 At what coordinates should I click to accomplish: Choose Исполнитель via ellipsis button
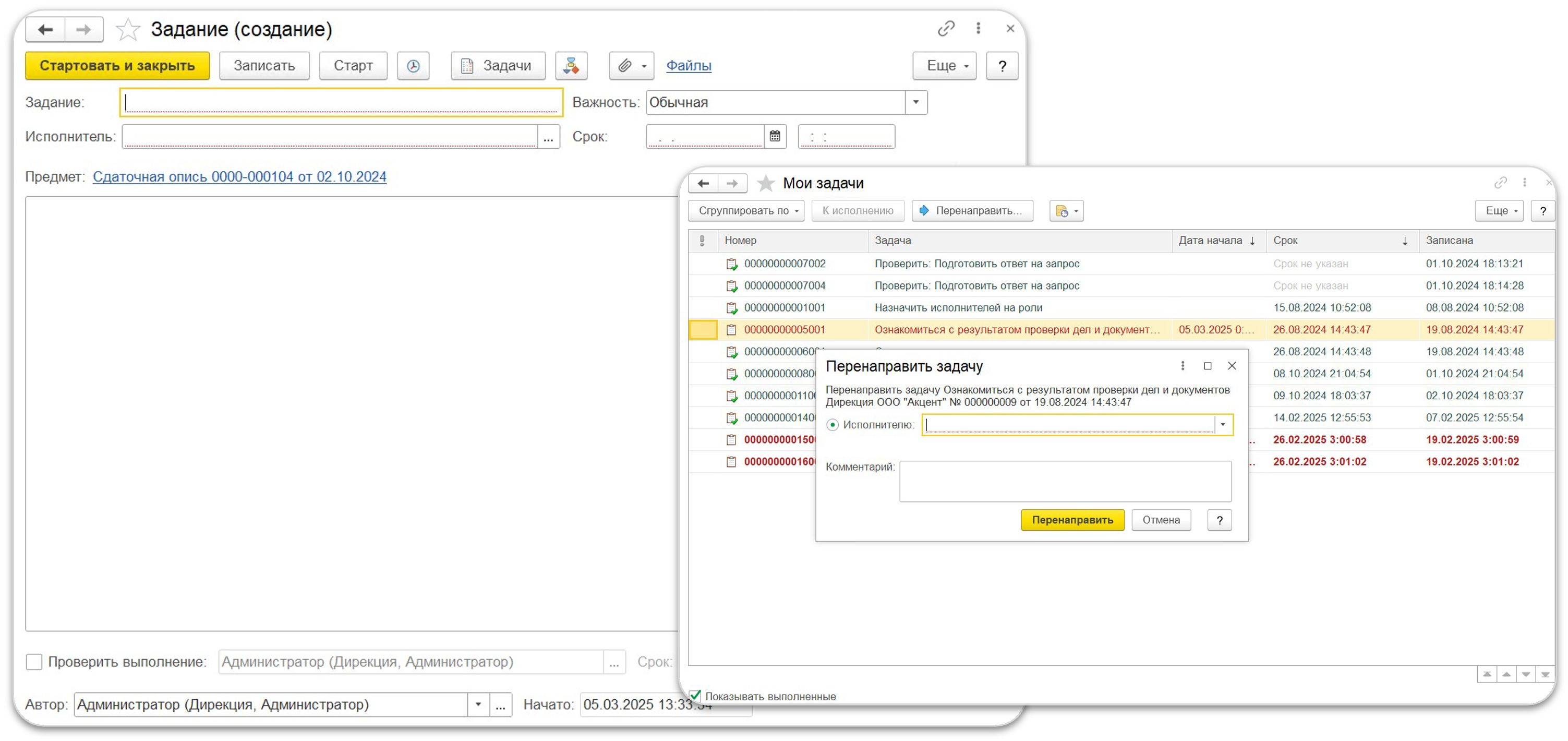point(548,136)
